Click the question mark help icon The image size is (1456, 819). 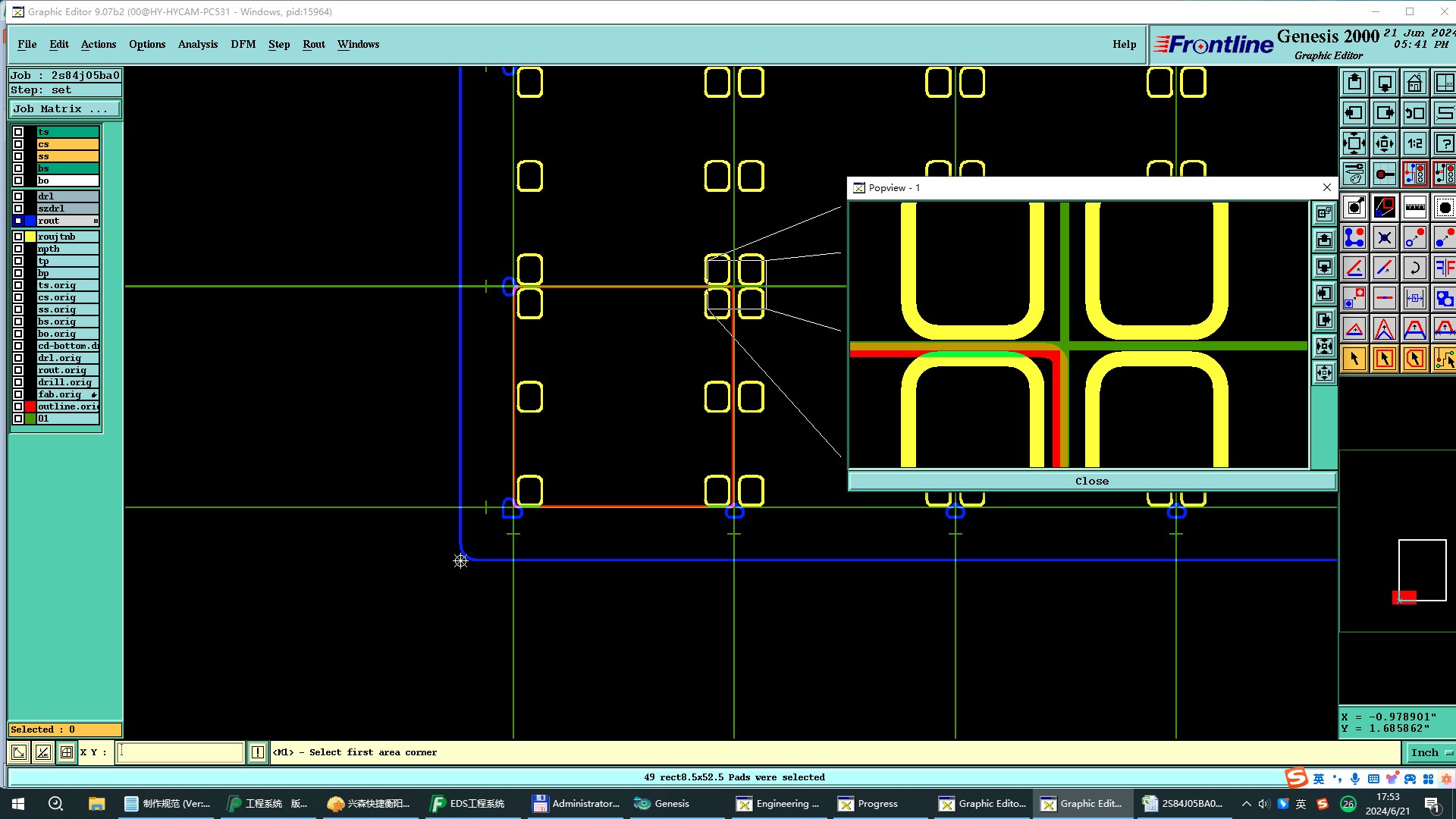click(x=1444, y=143)
